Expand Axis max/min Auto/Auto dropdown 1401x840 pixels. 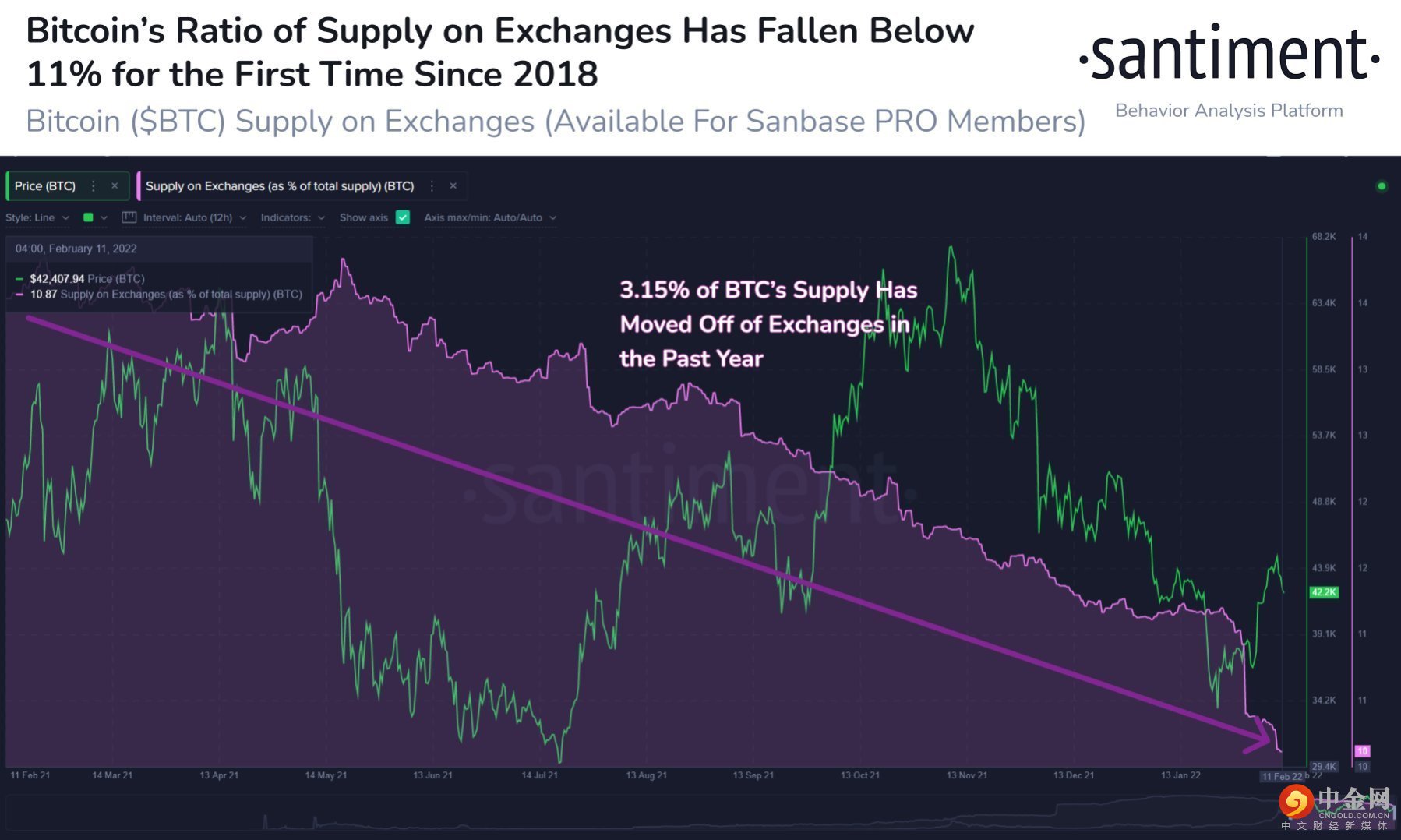pyautogui.click(x=489, y=217)
